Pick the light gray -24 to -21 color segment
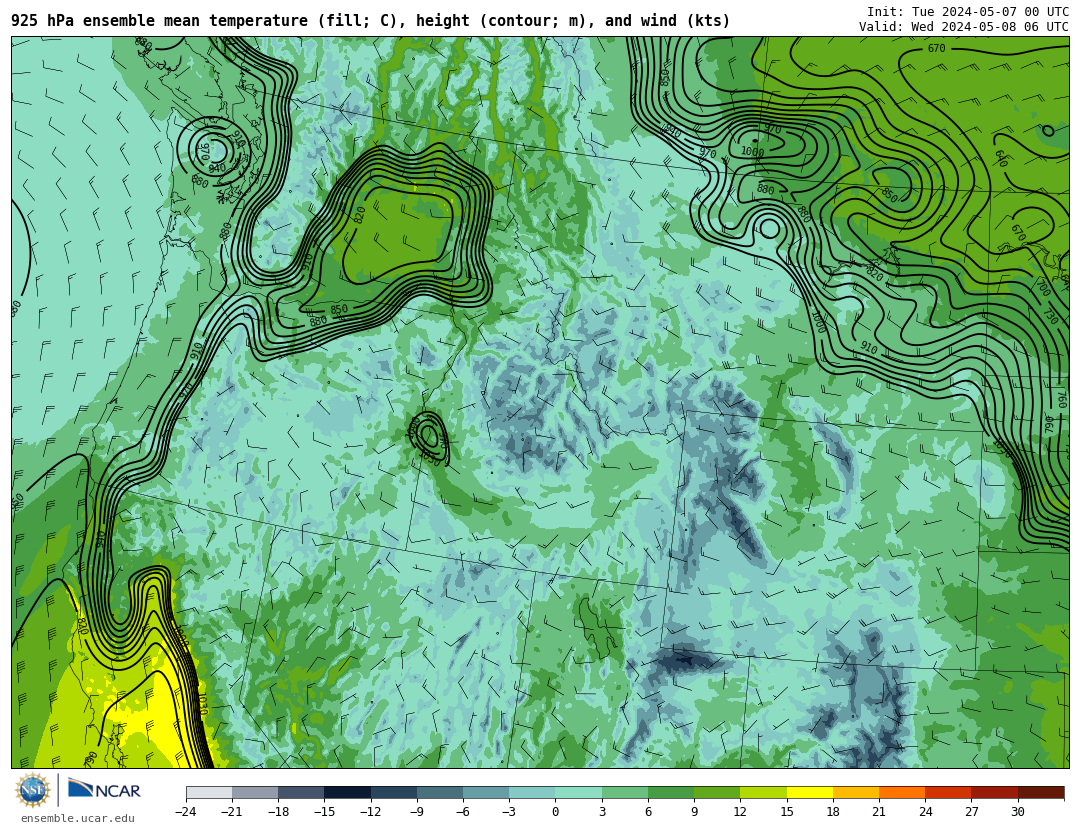Image resolution: width=1080 pixels, height=831 pixels. tap(209, 792)
